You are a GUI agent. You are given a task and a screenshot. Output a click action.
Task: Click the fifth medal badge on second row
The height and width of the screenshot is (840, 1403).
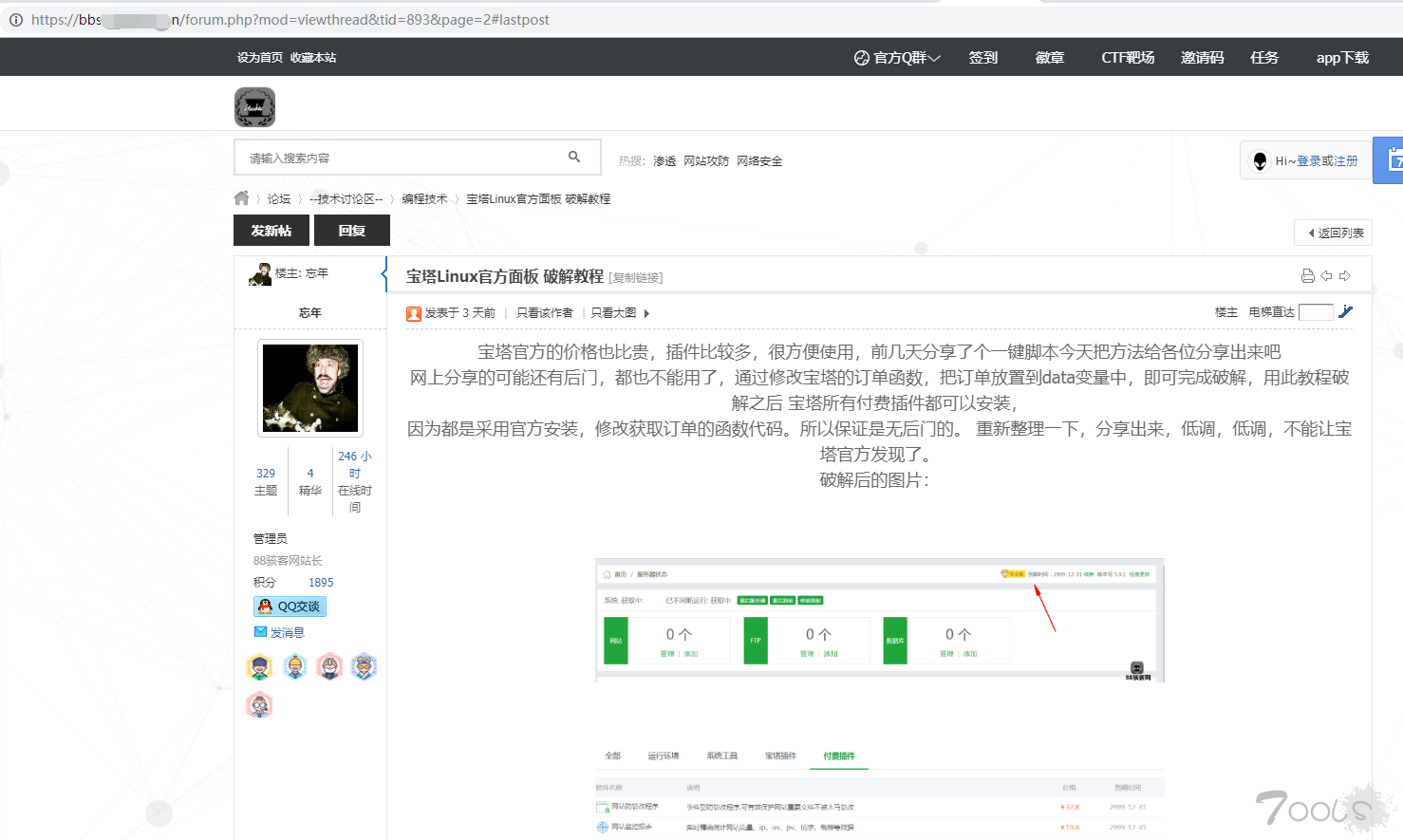(x=260, y=705)
